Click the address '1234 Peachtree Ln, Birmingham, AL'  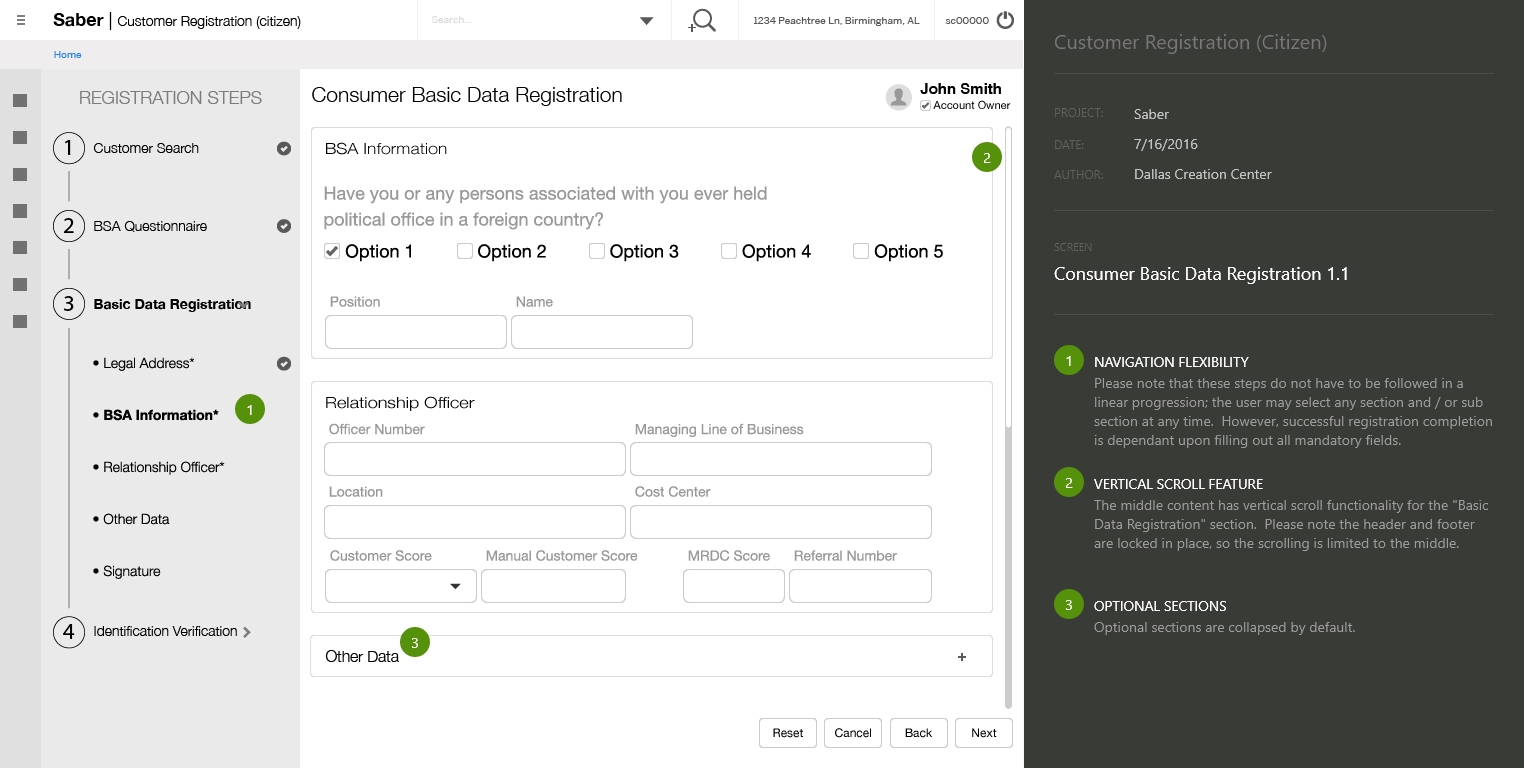(x=836, y=20)
